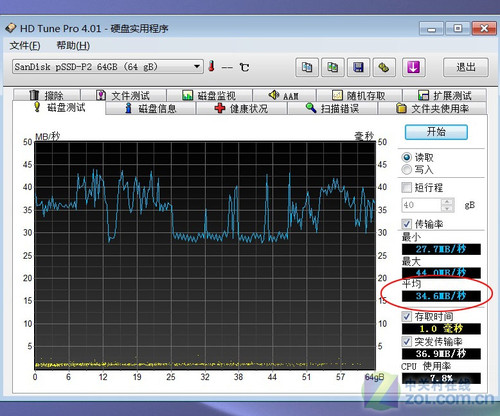
Task: Toggle the 传输率 checkbox
Action: tap(406, 224)
